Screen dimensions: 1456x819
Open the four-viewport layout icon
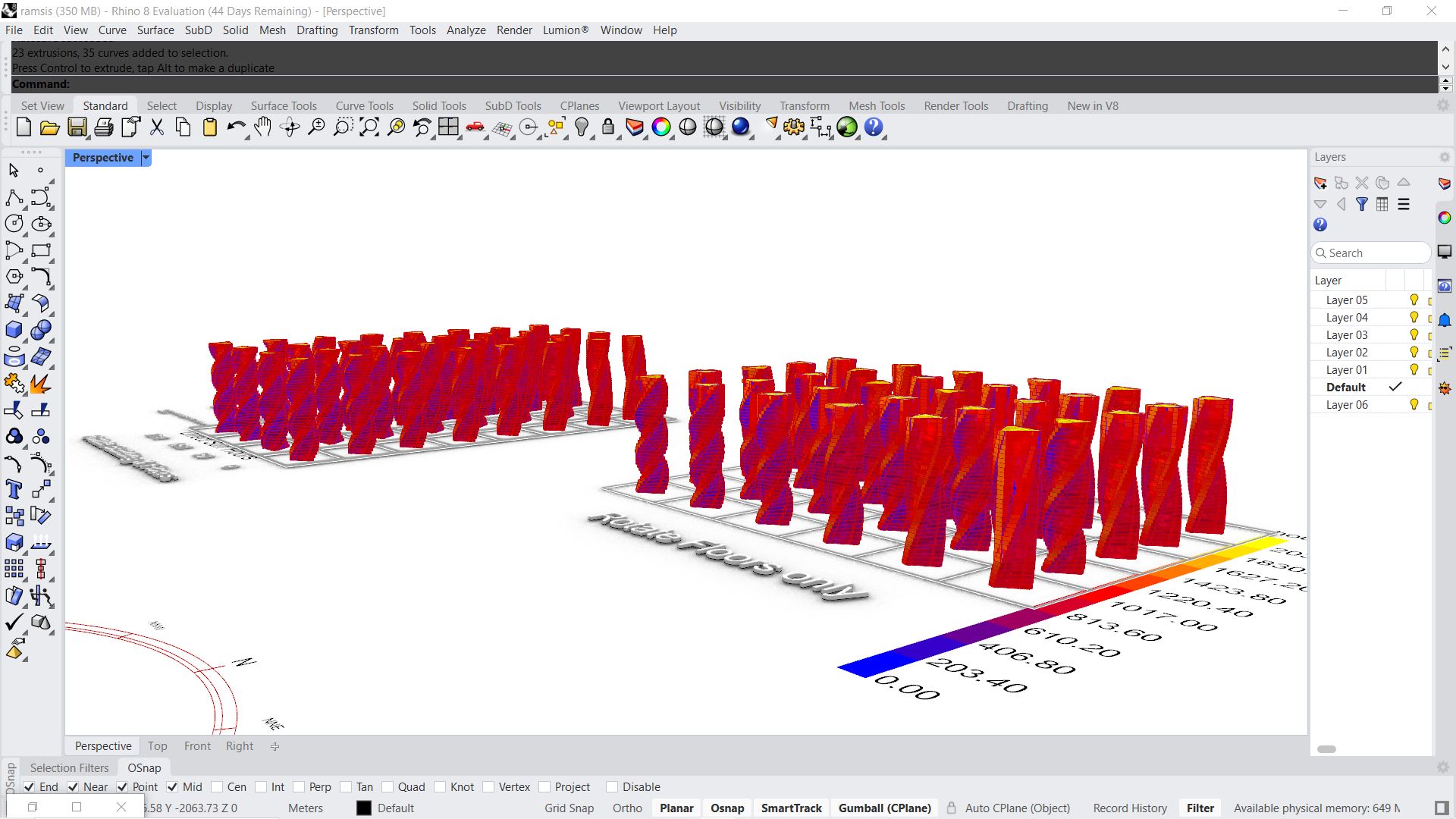click(448, 127)
